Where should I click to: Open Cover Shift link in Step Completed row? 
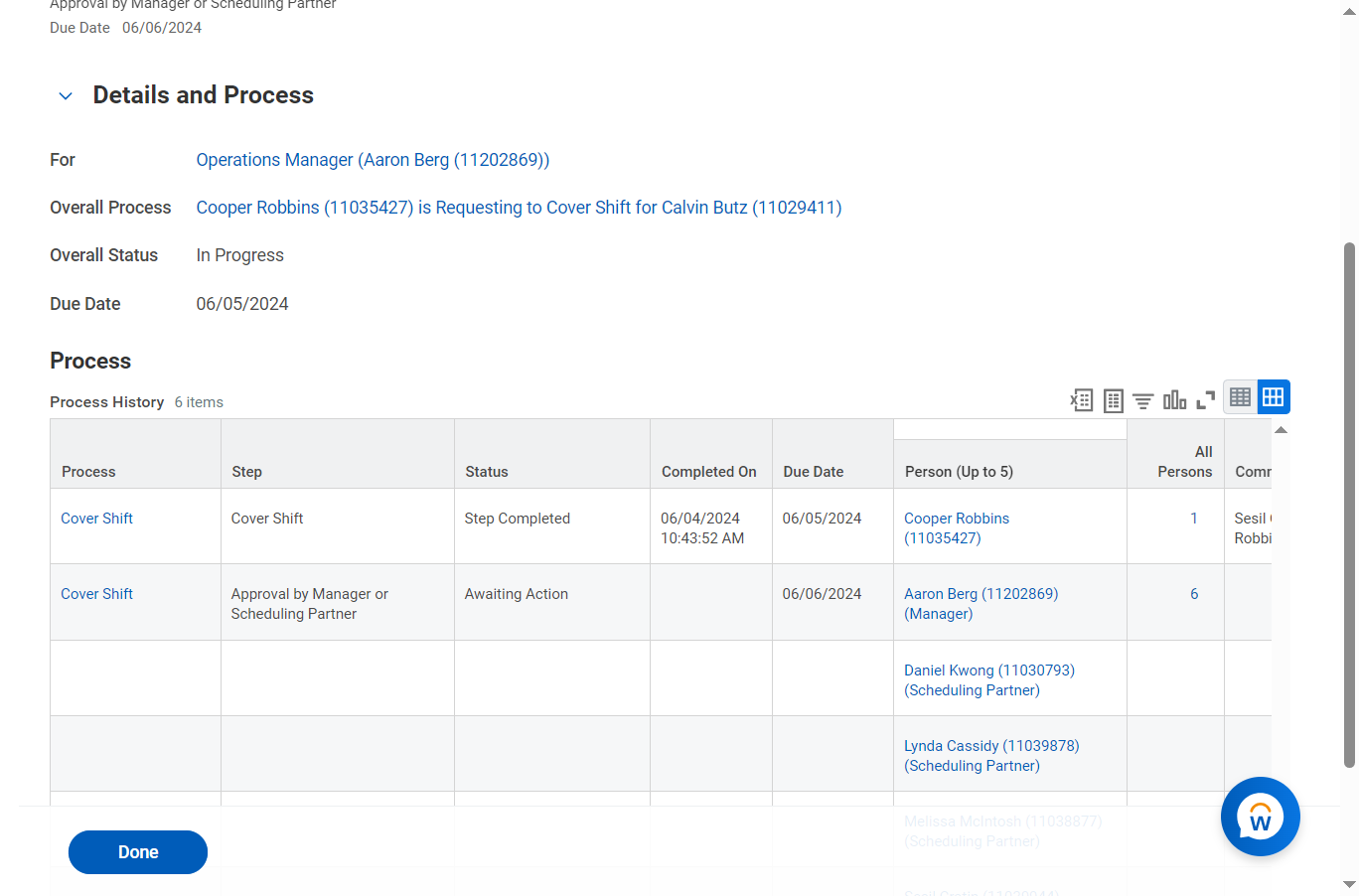[96, 519]
